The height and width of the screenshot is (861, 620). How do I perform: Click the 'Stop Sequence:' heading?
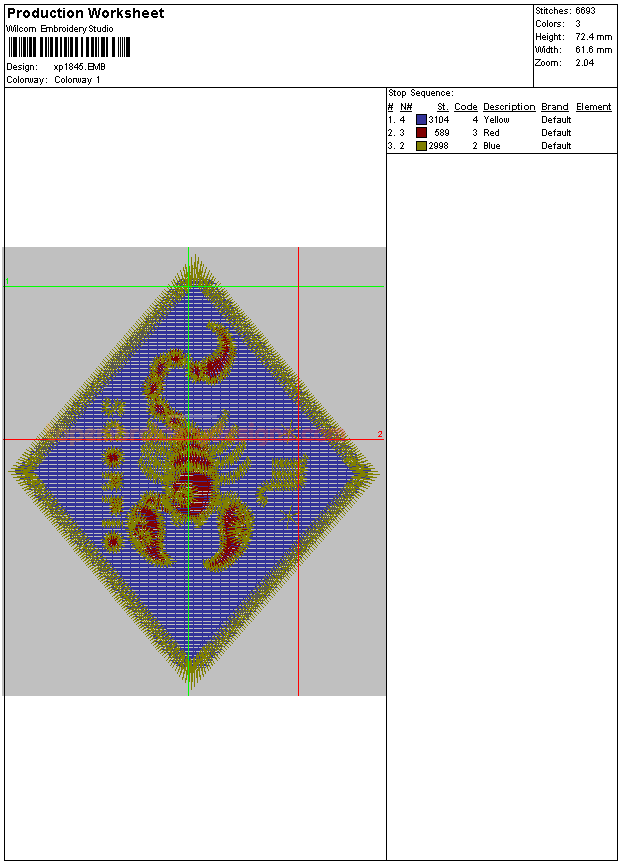[x=421, y=93]
